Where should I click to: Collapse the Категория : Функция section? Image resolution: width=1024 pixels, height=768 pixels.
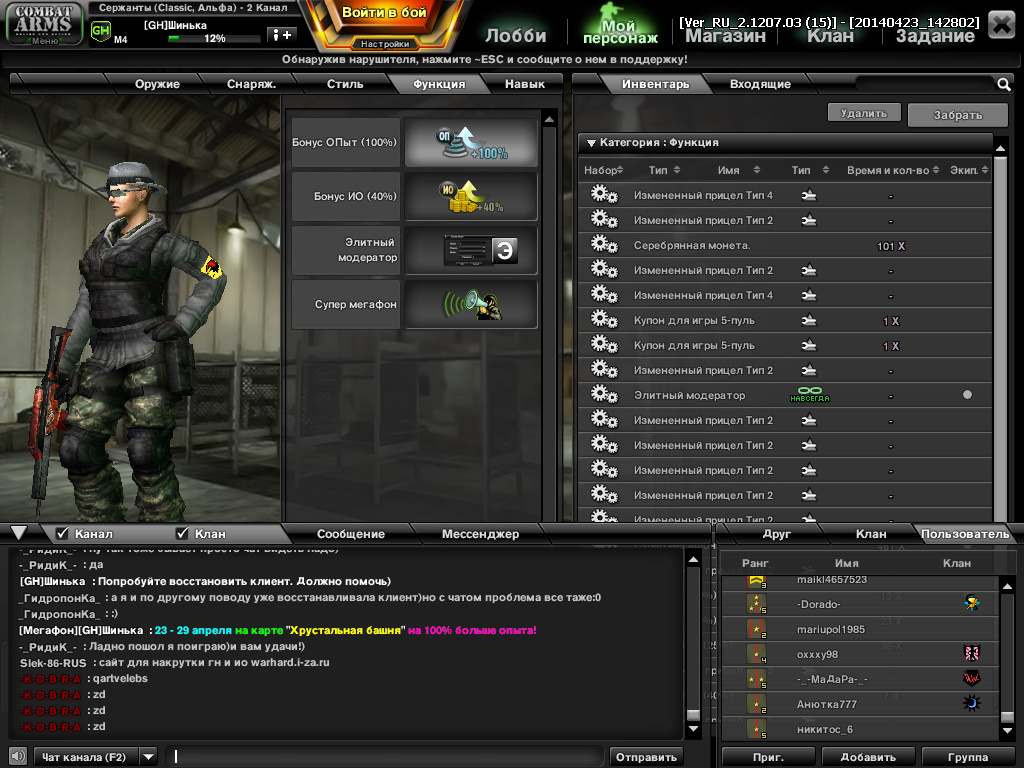[591, 143]
